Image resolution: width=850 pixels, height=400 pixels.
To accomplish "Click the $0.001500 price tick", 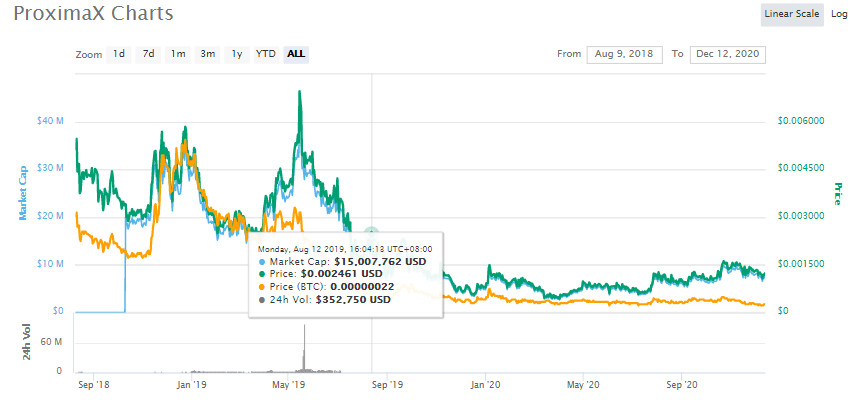I will click(x=801, y=263).
